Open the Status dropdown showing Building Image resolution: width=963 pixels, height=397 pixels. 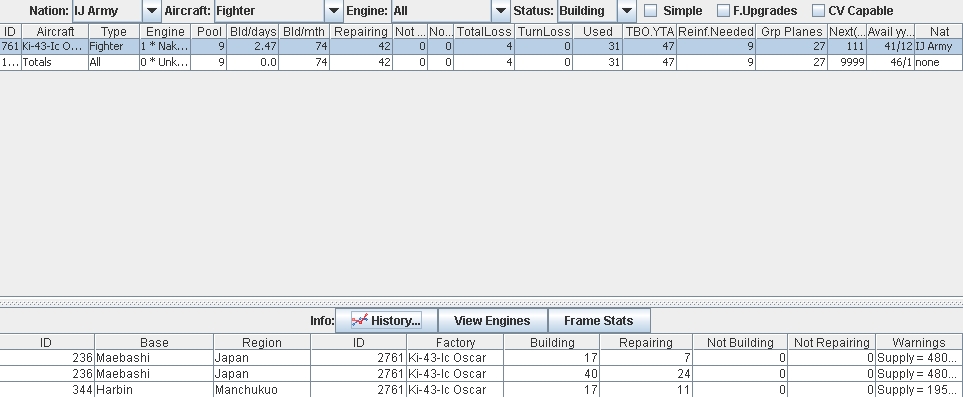[596, 10]
